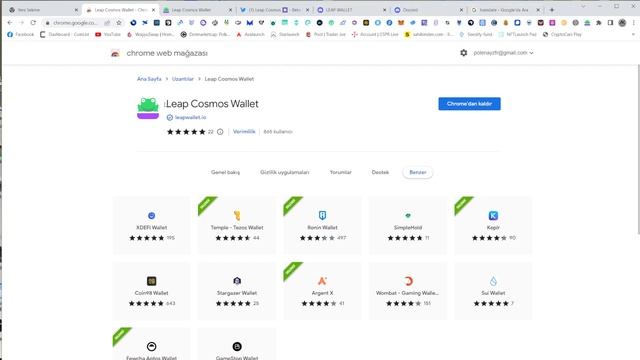Select the Benzer tab
Image resolution: width=640 pixels, height=360 pixels.
click(418, 172)
